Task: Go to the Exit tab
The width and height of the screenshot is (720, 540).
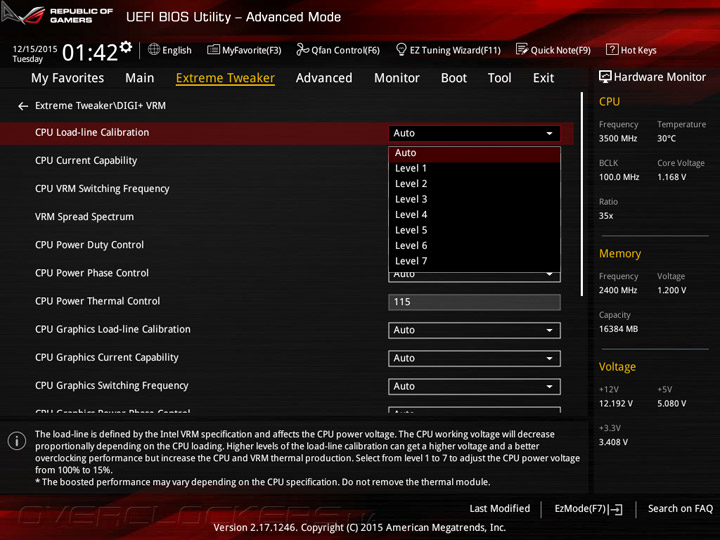Action: coord(544,78)
